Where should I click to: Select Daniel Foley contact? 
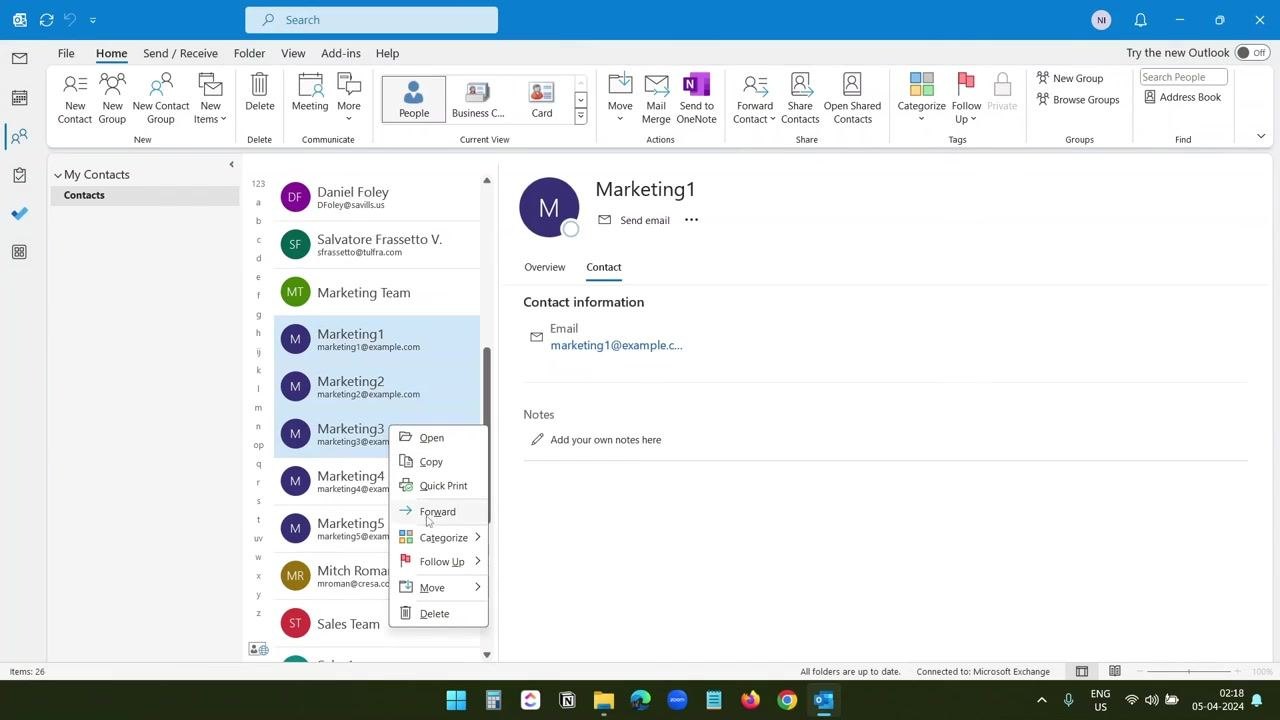(x=377, y=197)
